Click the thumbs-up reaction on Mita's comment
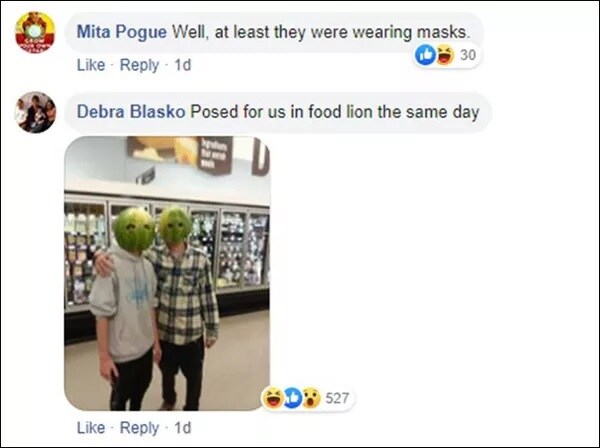Viewport: 600px width, 448px height. point(426,55)
